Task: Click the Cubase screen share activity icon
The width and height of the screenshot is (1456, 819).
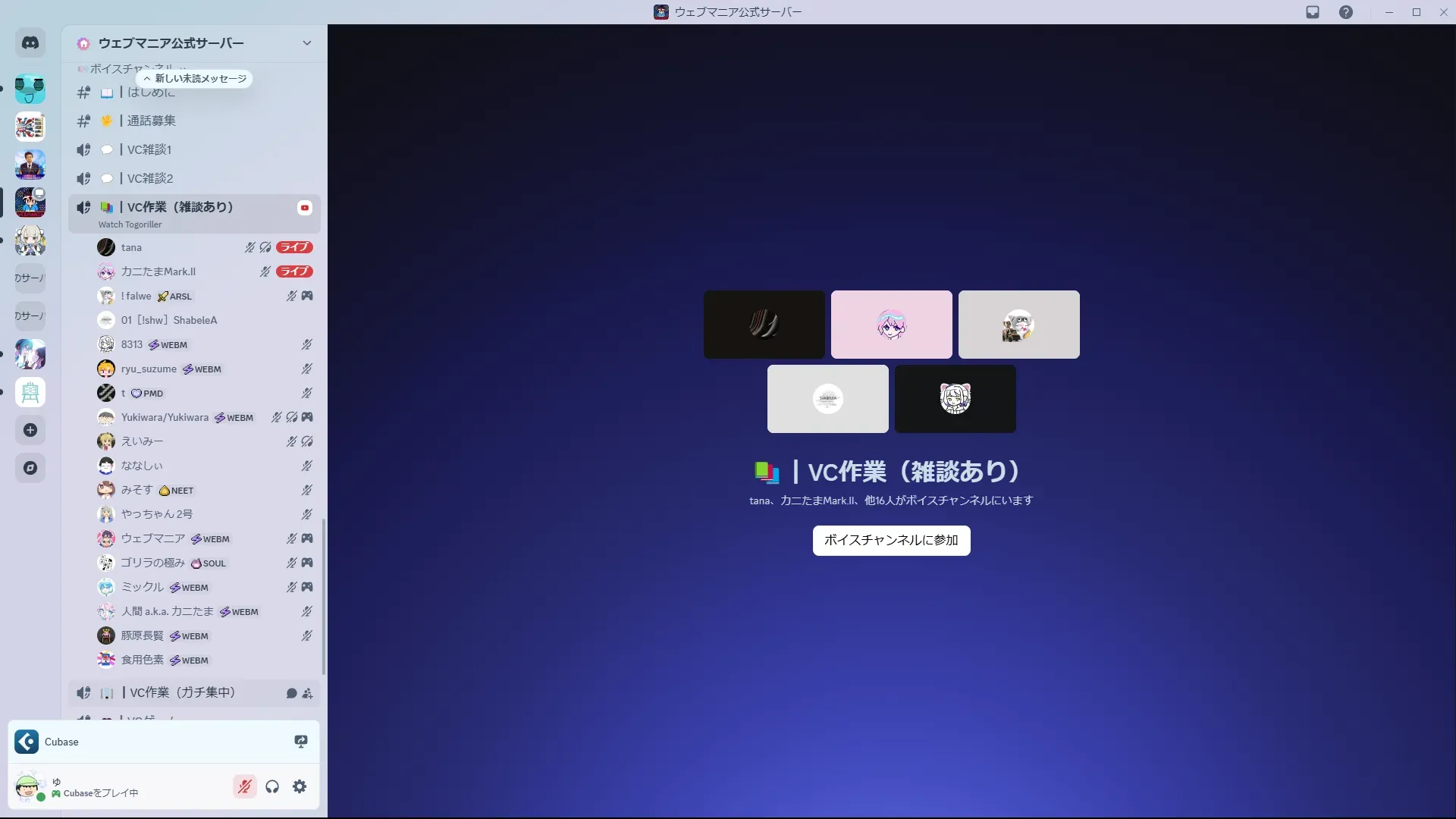Action: coord(300,742)
